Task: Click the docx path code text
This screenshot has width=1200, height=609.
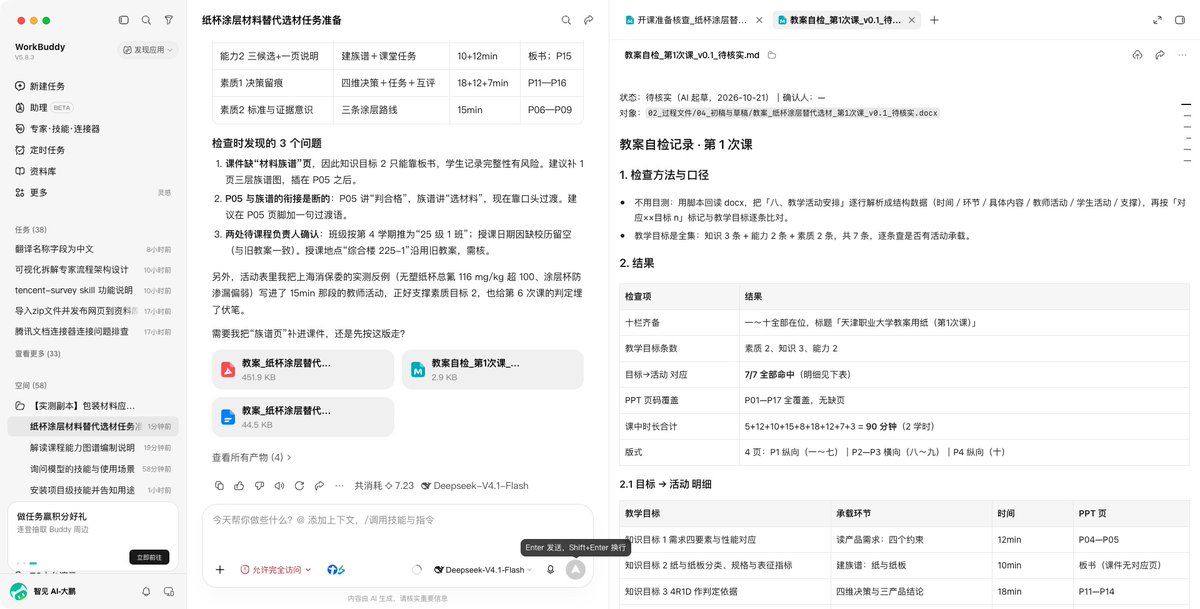Action: click(x=794, y=113)
